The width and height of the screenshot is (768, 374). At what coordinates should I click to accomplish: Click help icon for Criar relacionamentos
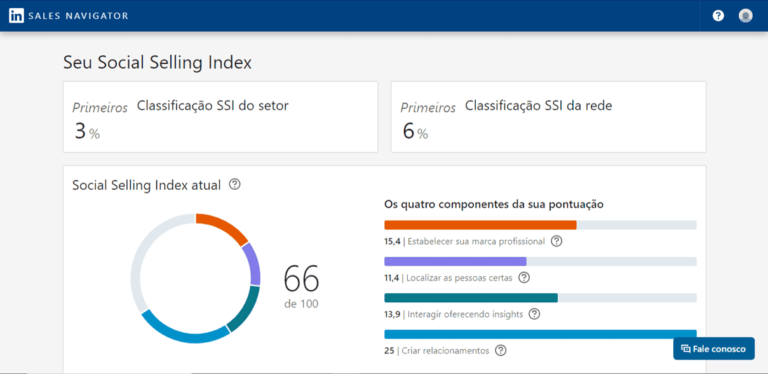coord(501,351)
